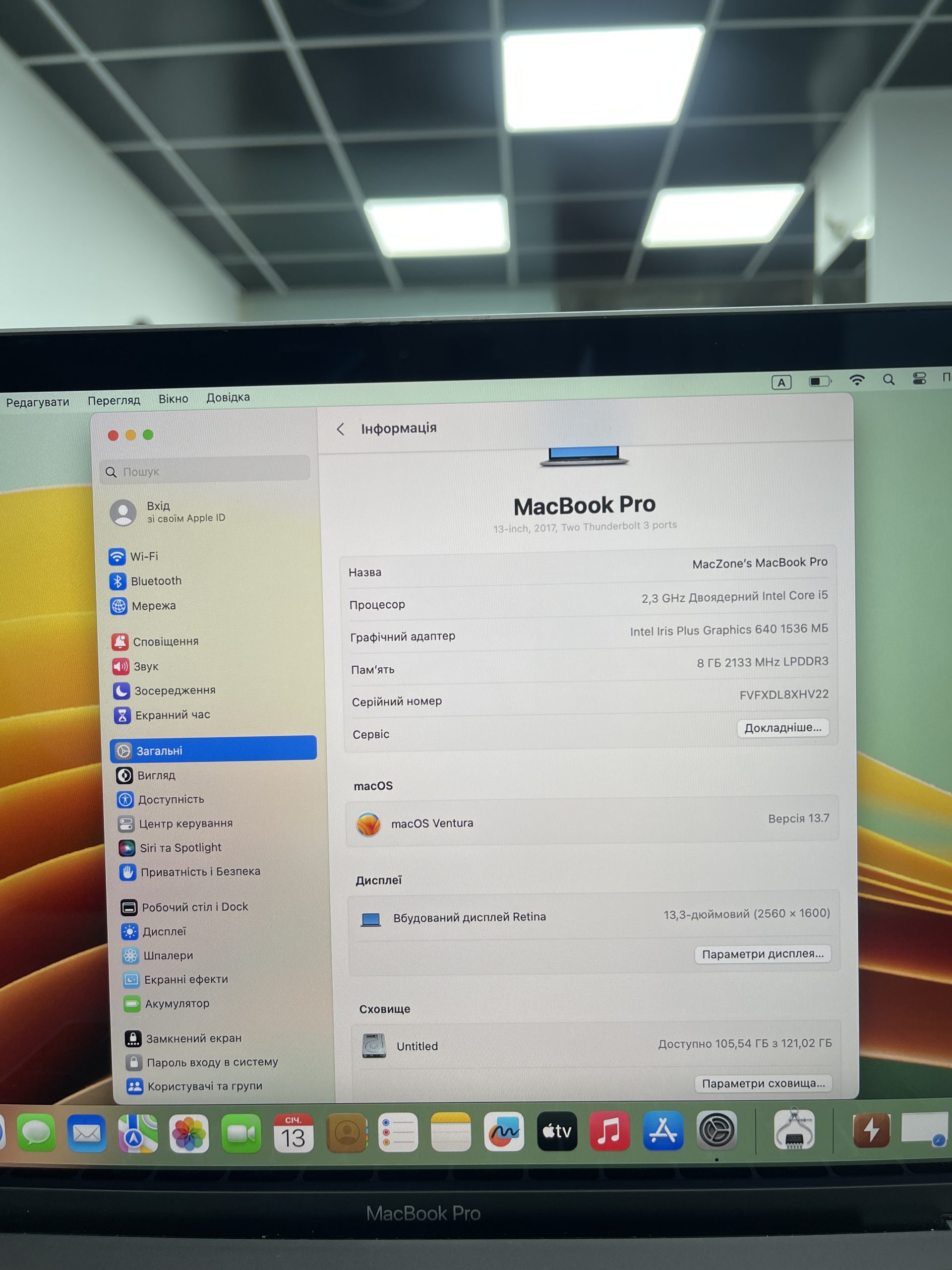Launch Freeform from the Dock

[x=504, y=1132]
